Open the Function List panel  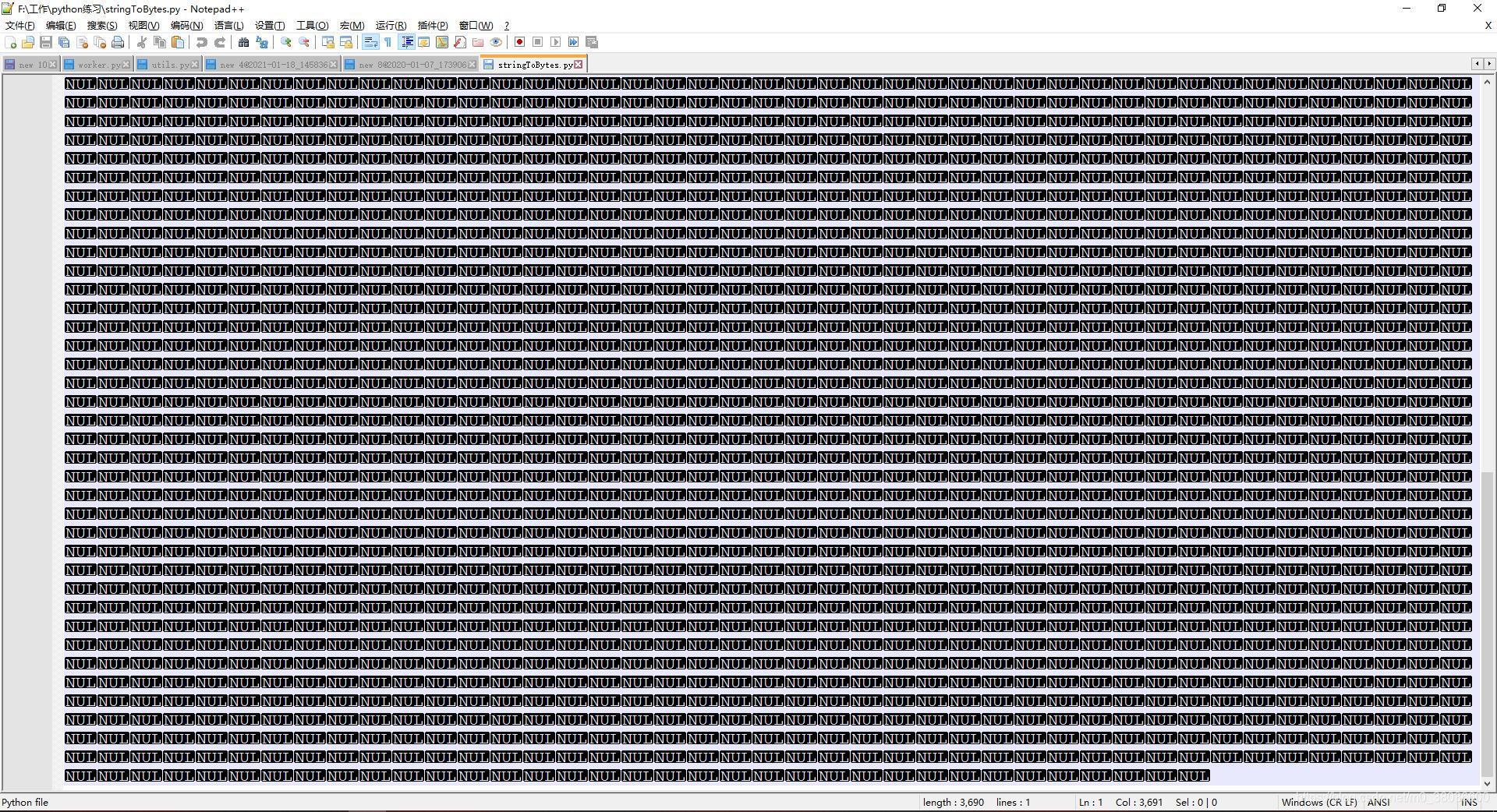pos(460,42)
